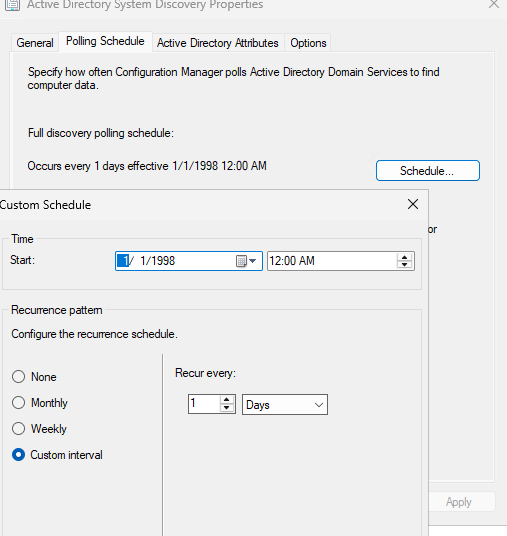Click the Schedule... button
507x536 pixels.
[x=428, y=171]
